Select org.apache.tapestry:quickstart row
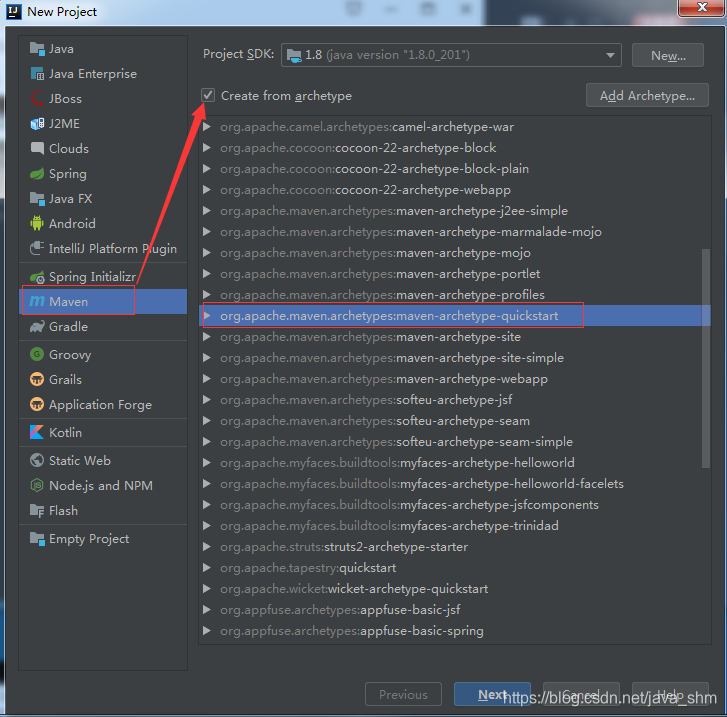Image resolution: width=727 pixels, height=717 pixels. click(455, 568)
